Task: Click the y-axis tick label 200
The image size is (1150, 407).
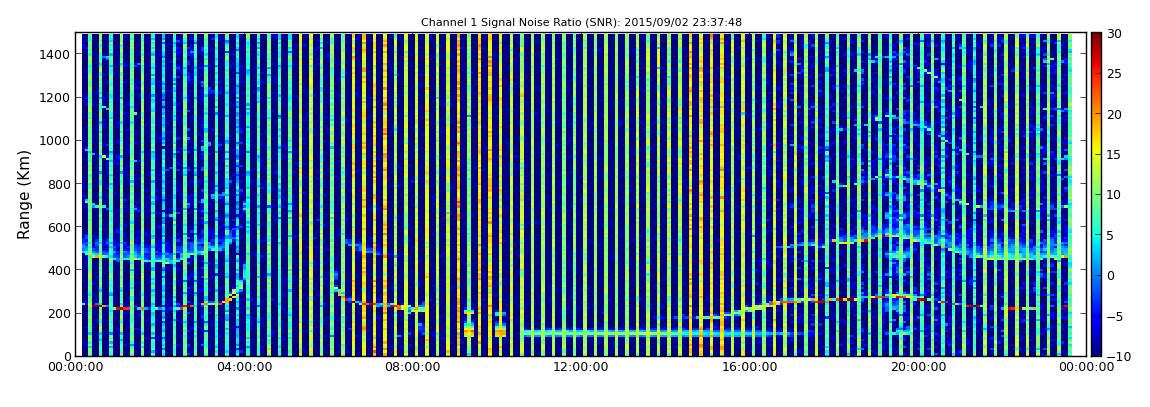Action: click(59, 313)
